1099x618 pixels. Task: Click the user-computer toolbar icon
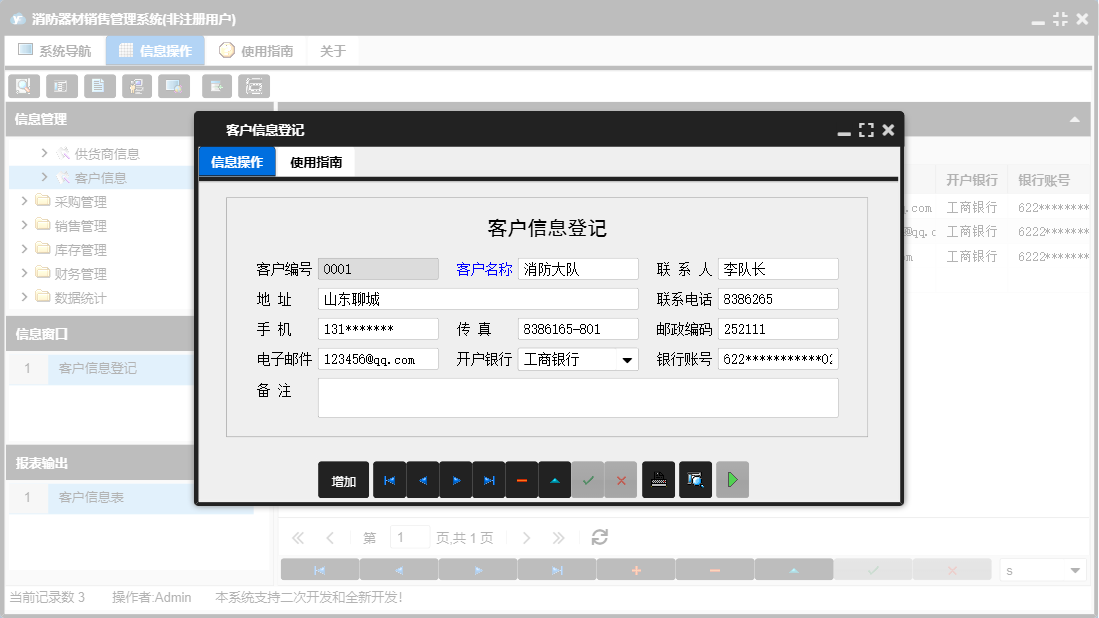[x=136, y=86]
